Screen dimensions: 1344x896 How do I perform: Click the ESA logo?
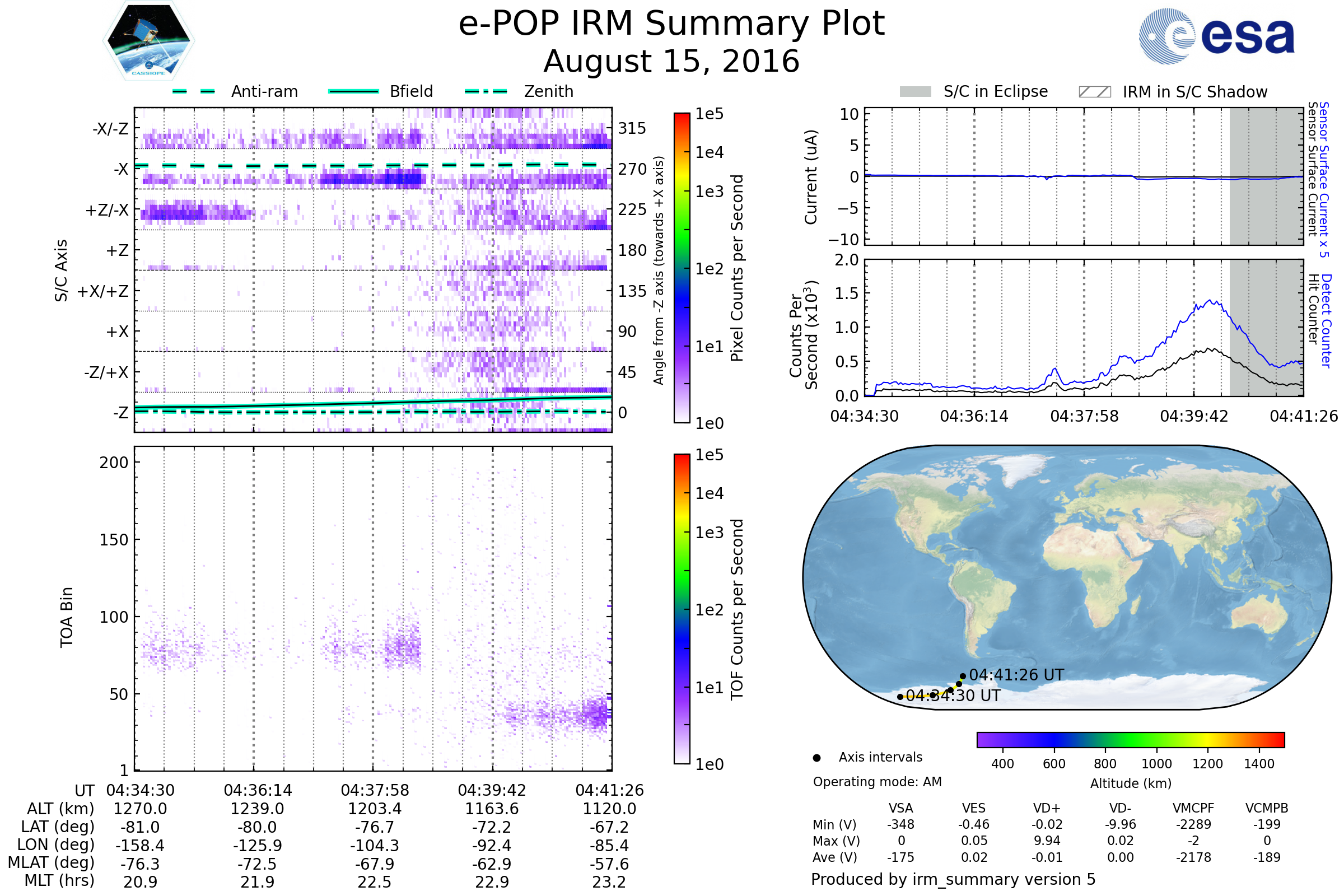pos(1216,36)
